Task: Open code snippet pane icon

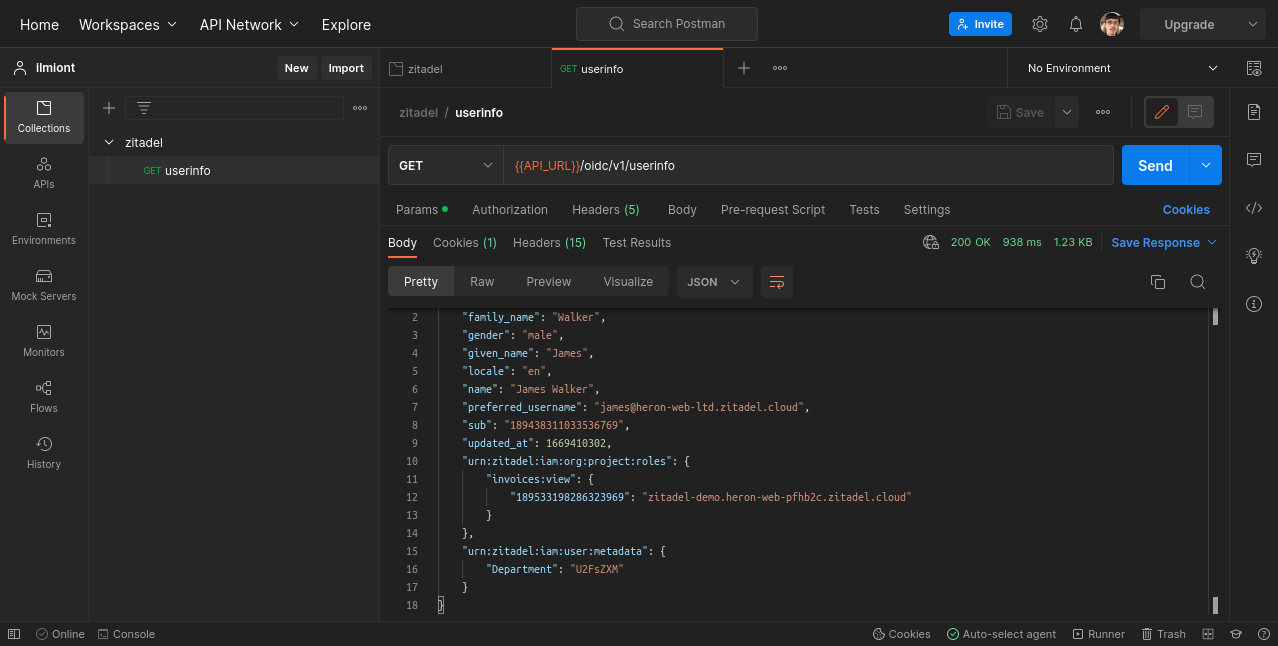Action: tap(1254, 208)
